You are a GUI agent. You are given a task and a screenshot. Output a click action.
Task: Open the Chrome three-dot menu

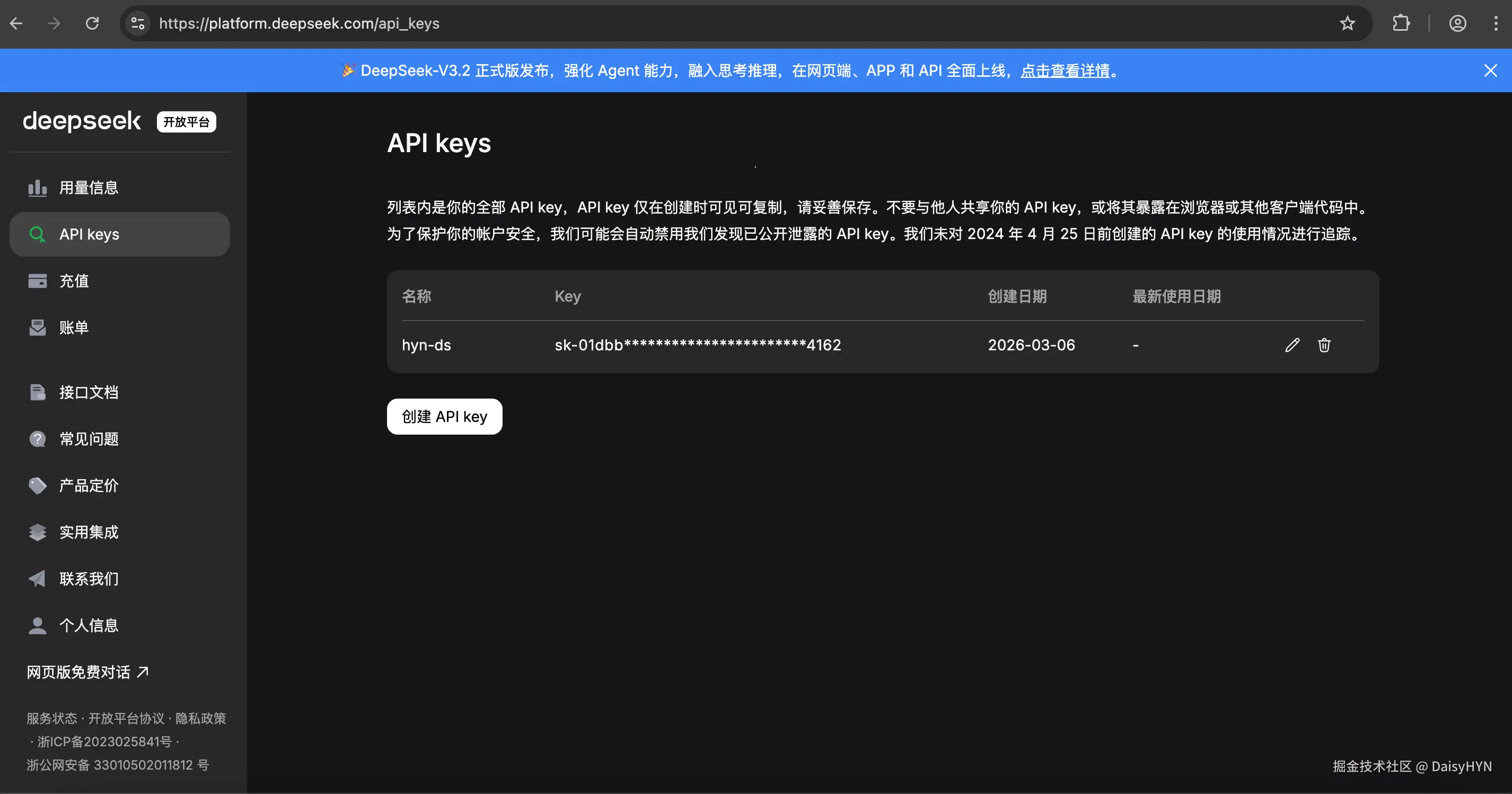(1495, 23)
